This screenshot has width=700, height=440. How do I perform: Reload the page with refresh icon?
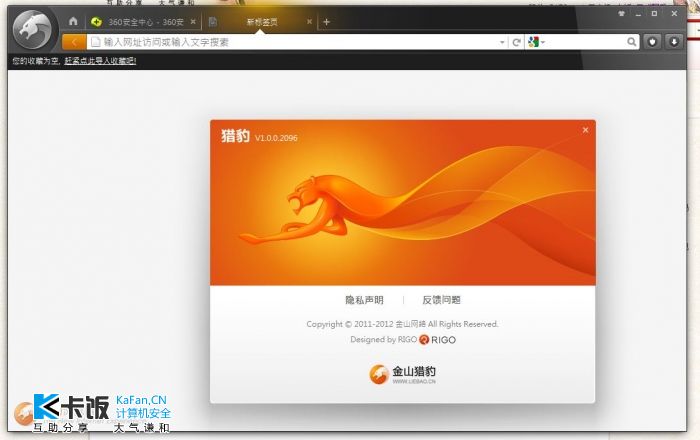click(x=517, y=42)
